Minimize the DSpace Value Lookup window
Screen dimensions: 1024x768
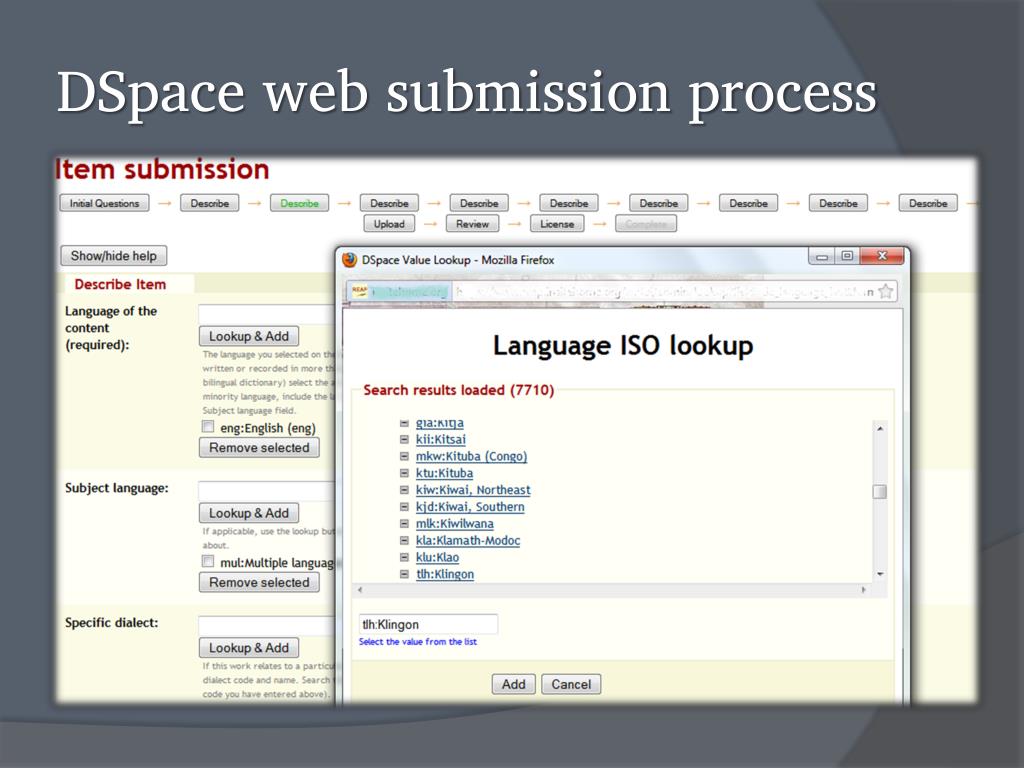tap(822, 257)
